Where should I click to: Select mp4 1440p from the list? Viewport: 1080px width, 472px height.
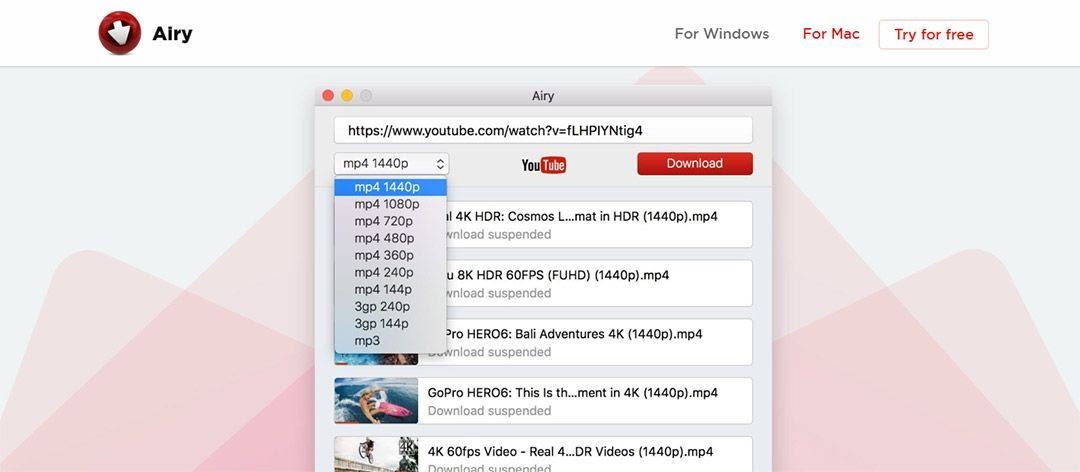tap(391, 187)
